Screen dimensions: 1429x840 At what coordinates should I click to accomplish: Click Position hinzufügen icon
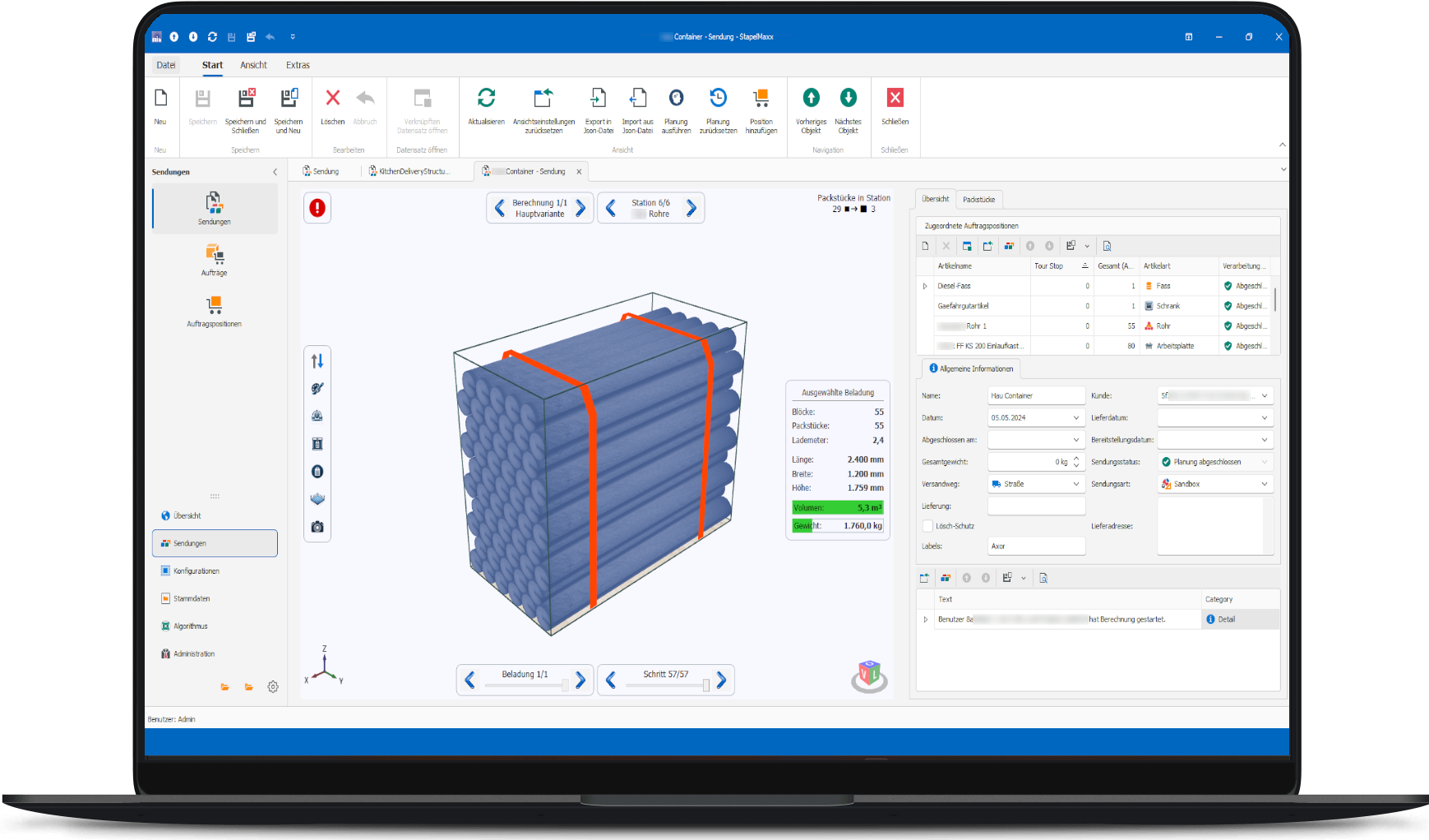pyautogui.click(x=761, y=99)
